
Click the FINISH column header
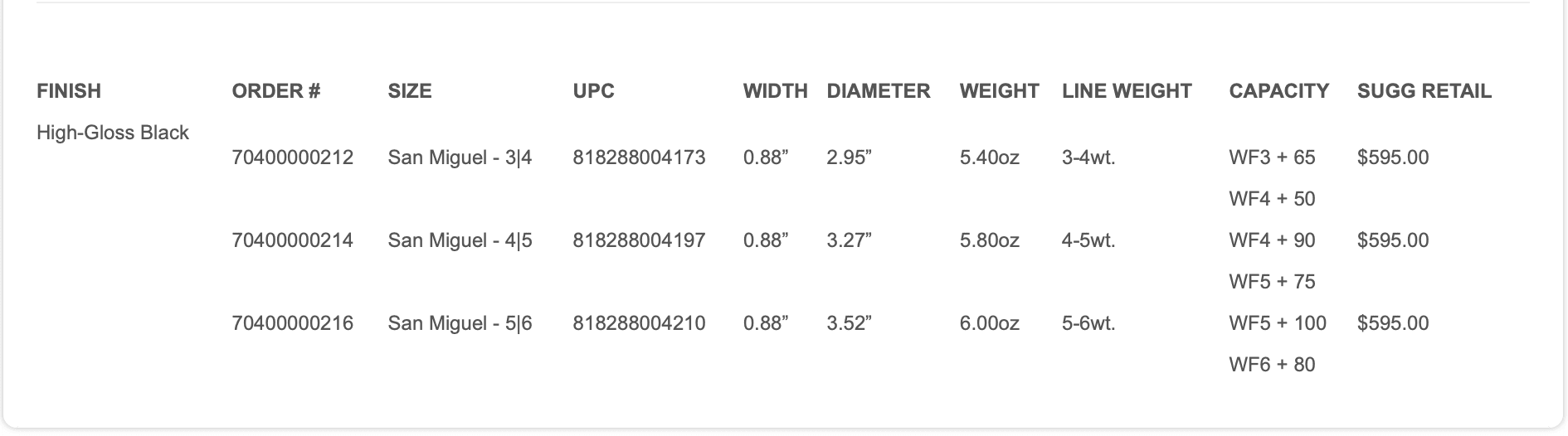click(69, 91)
